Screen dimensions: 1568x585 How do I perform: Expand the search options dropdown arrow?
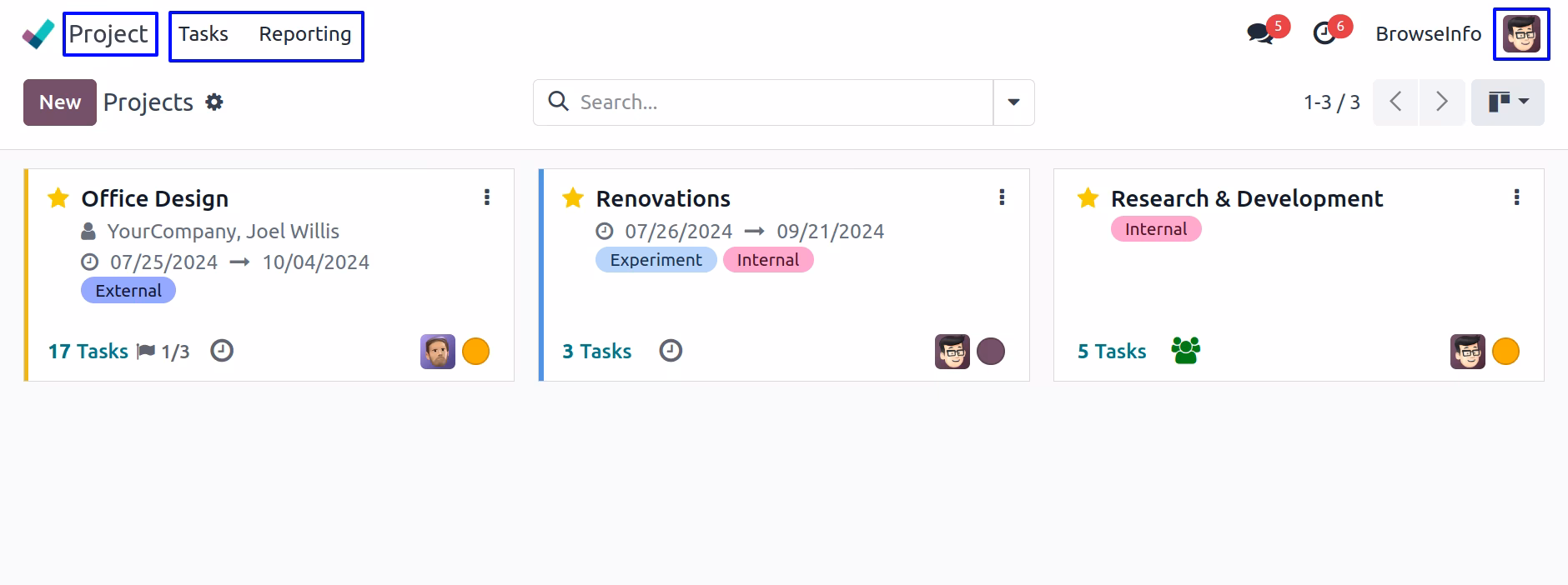(x=1014, y=102)
